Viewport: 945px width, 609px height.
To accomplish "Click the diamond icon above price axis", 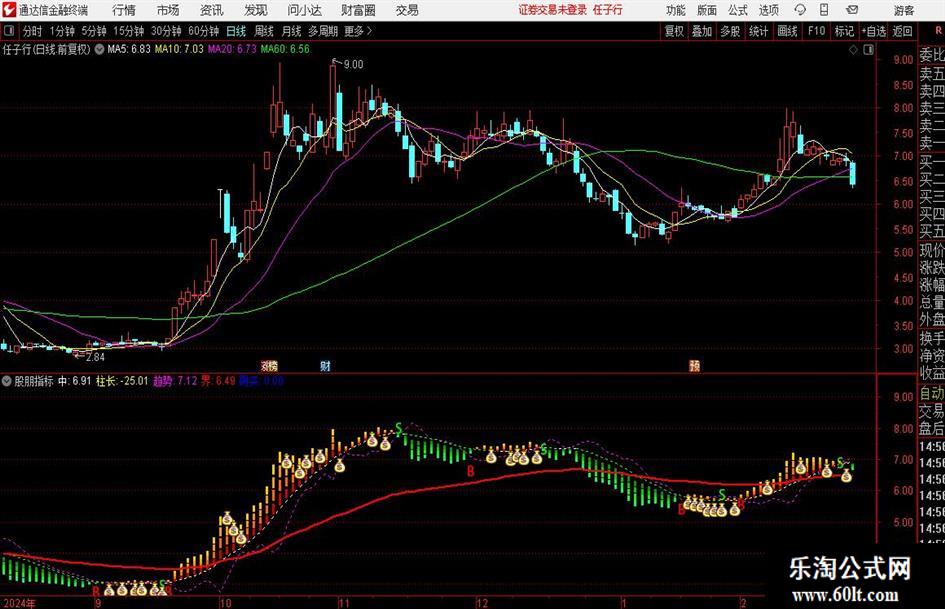I will 853,50.
